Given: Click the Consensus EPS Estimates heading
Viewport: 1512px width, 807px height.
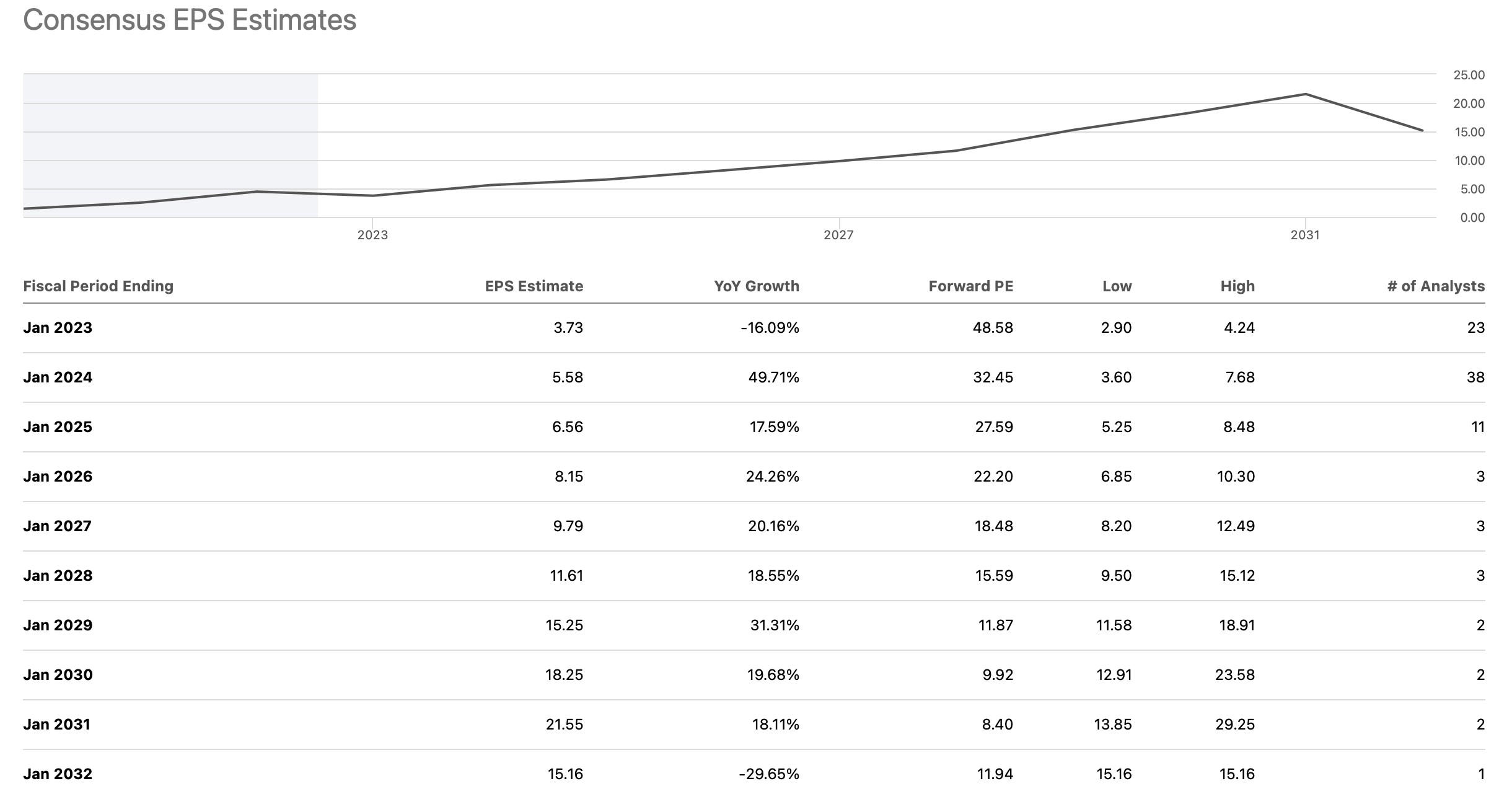Looking at the screenshot, I should tap(190, 20).
